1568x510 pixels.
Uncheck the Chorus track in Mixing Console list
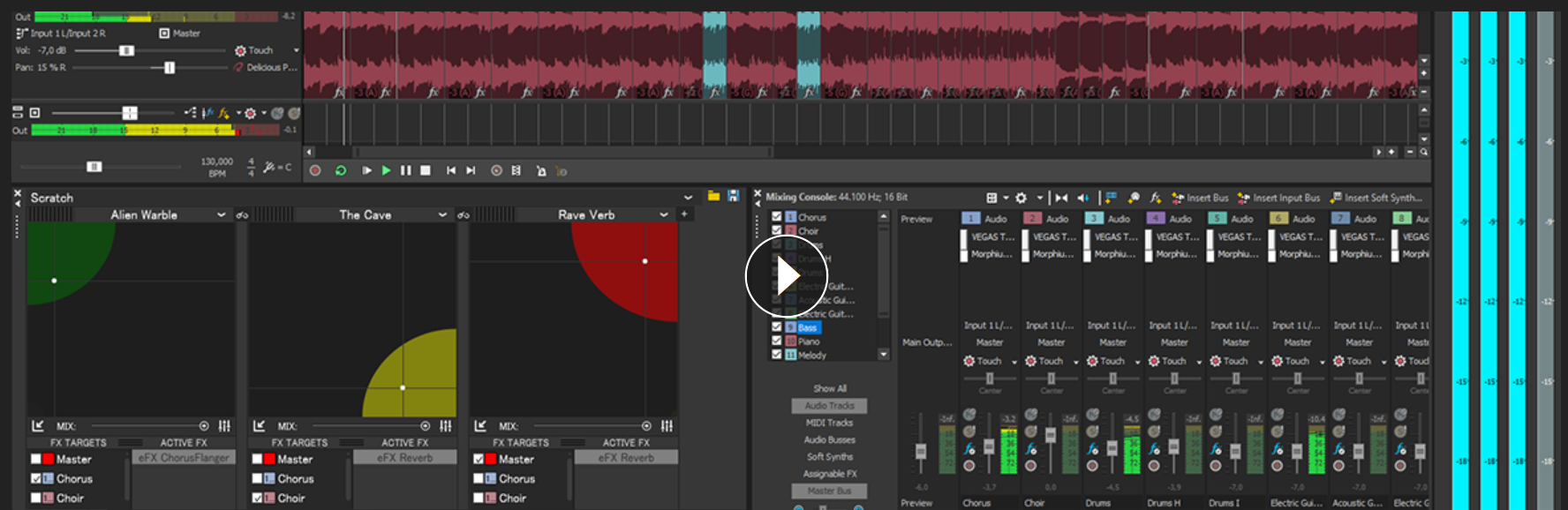(x=777, y=216)
